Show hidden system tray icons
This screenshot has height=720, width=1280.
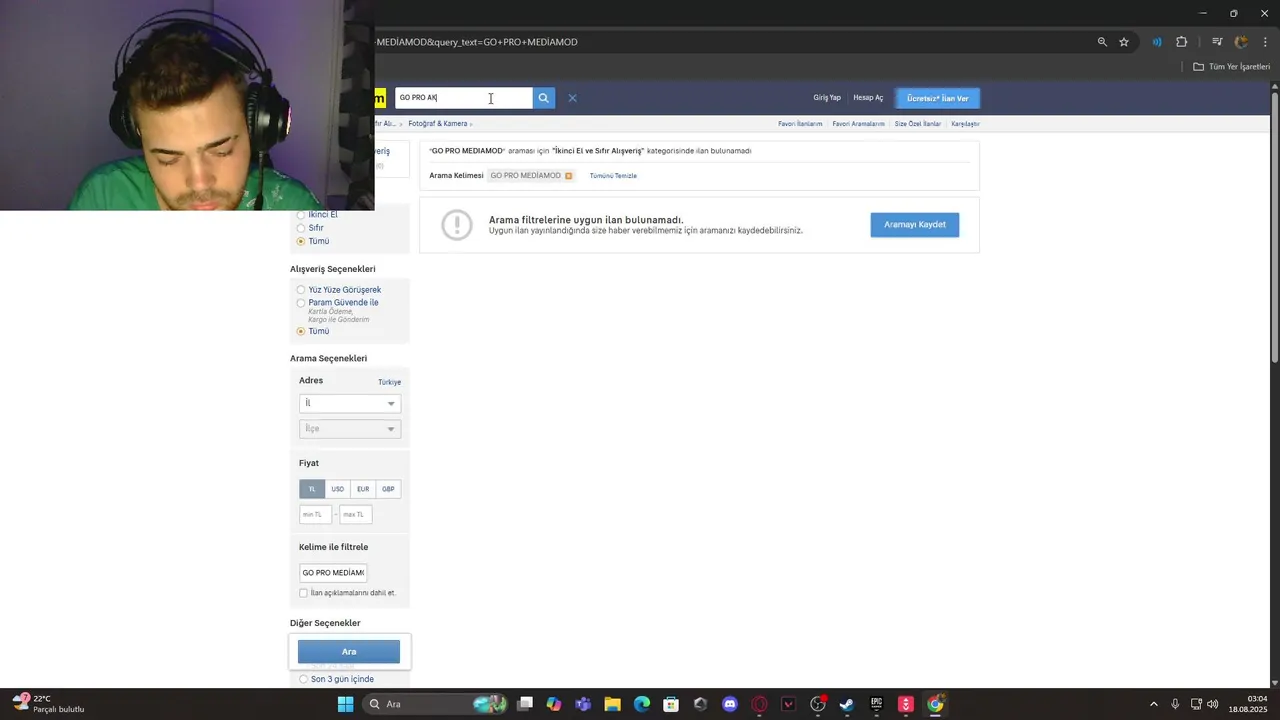1153,704
